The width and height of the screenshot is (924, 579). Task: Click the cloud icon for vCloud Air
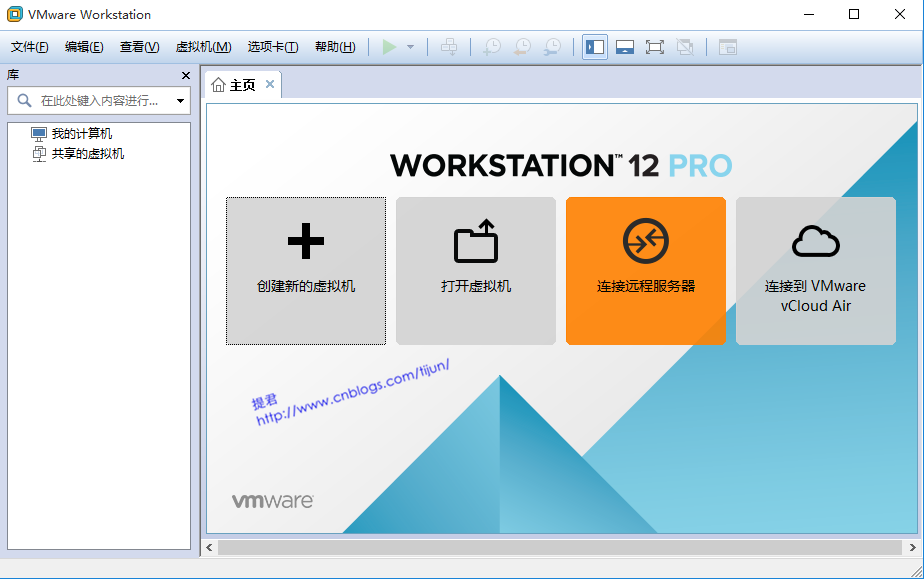[816, 241]
